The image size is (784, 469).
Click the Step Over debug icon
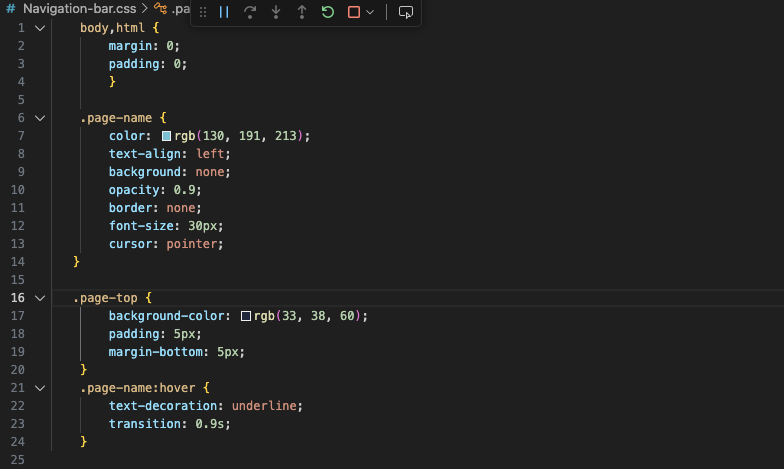(x=250, y=12)
